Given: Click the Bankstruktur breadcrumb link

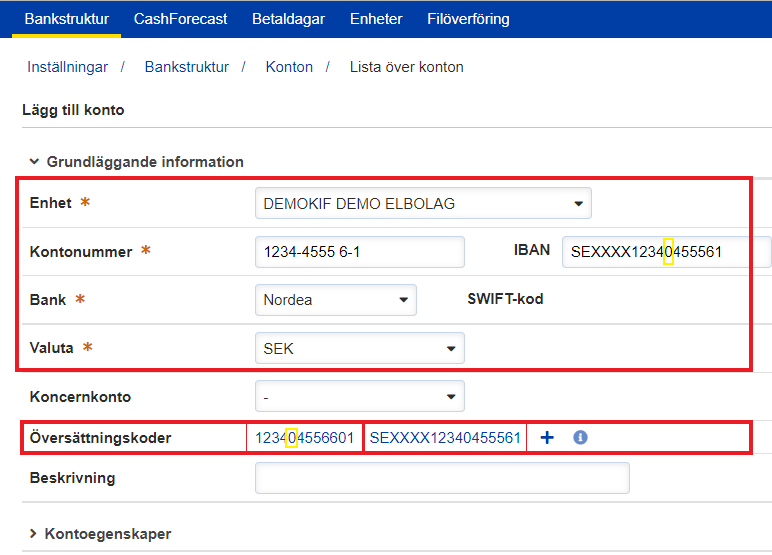Looking at the screenshot, I should click(187, 67).
